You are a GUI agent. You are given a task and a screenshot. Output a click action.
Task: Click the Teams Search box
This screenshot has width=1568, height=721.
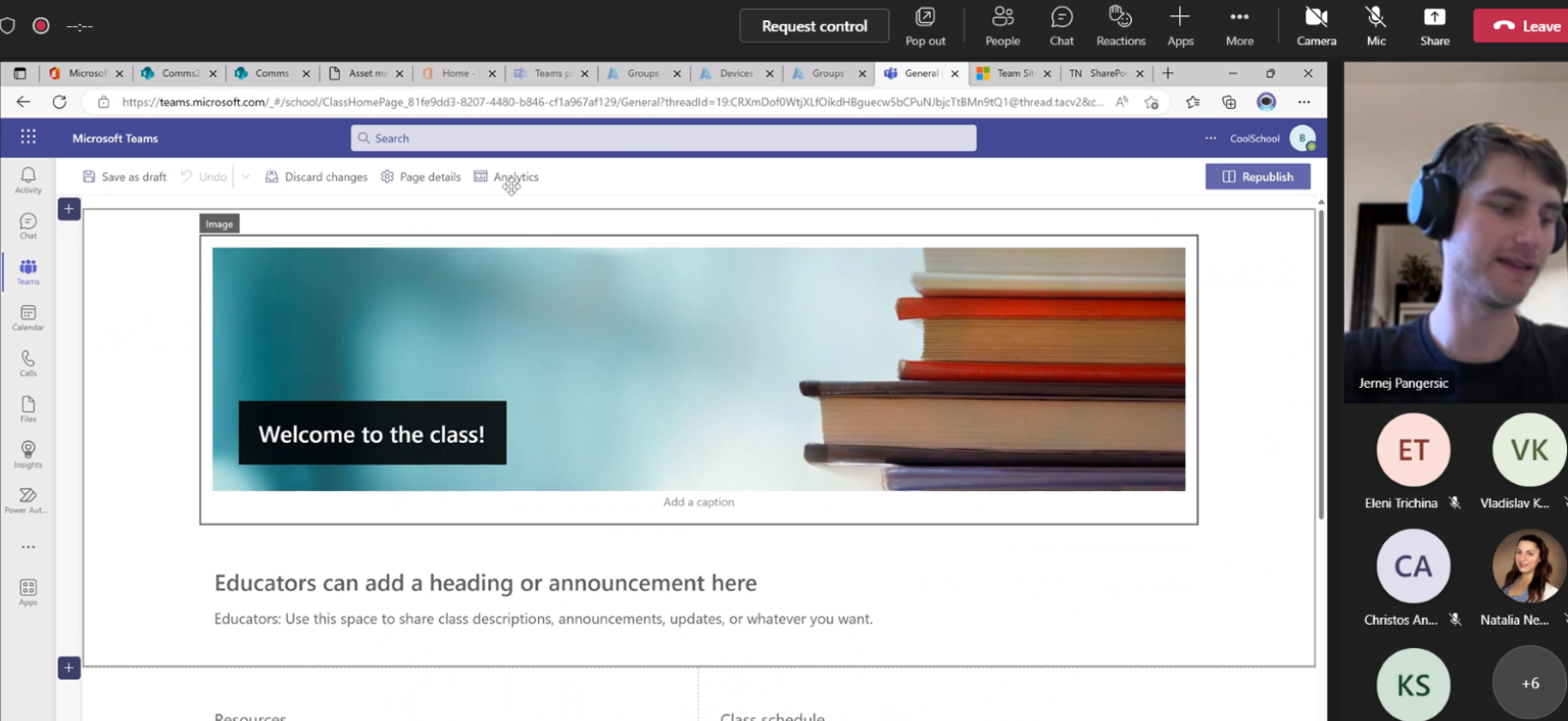click(663, 139)
